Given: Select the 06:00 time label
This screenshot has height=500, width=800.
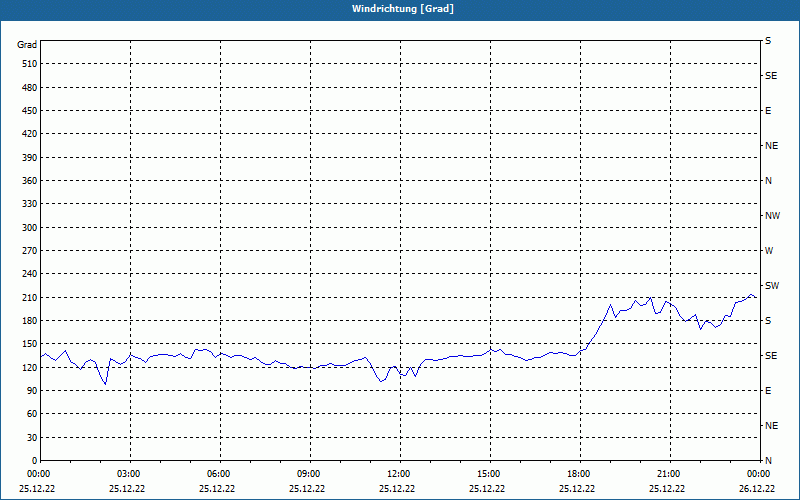Looking at the screenshot, I should [220, 474].
